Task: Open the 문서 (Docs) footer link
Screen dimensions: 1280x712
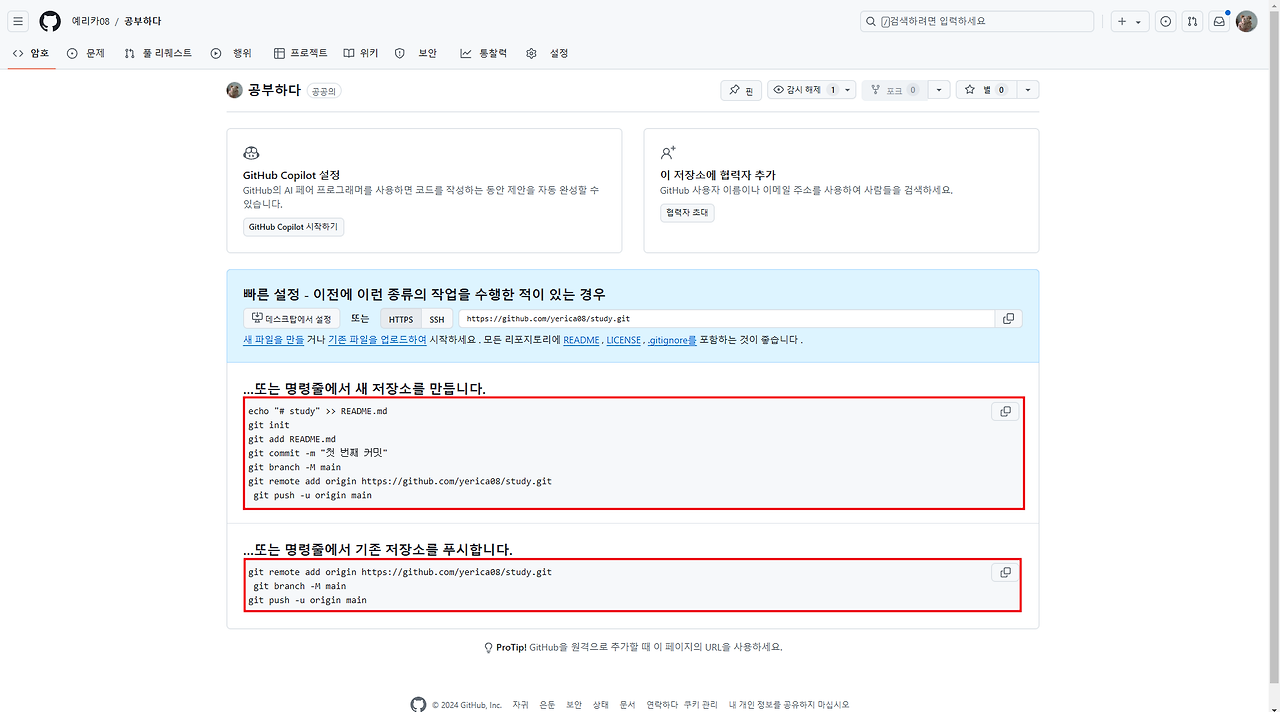Action: coord(627,705)
